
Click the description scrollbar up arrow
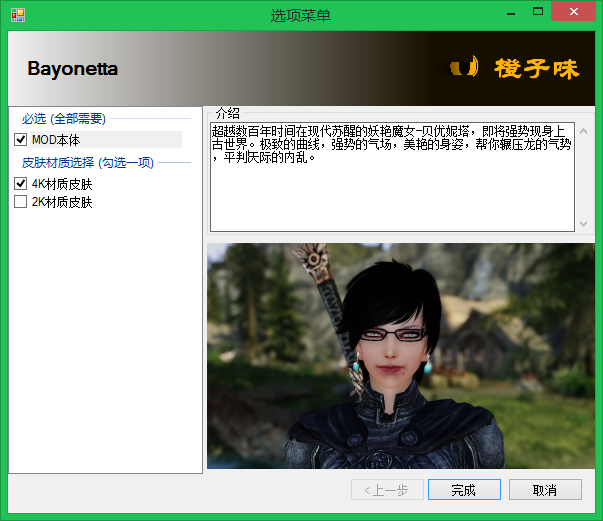coord(583,131)
